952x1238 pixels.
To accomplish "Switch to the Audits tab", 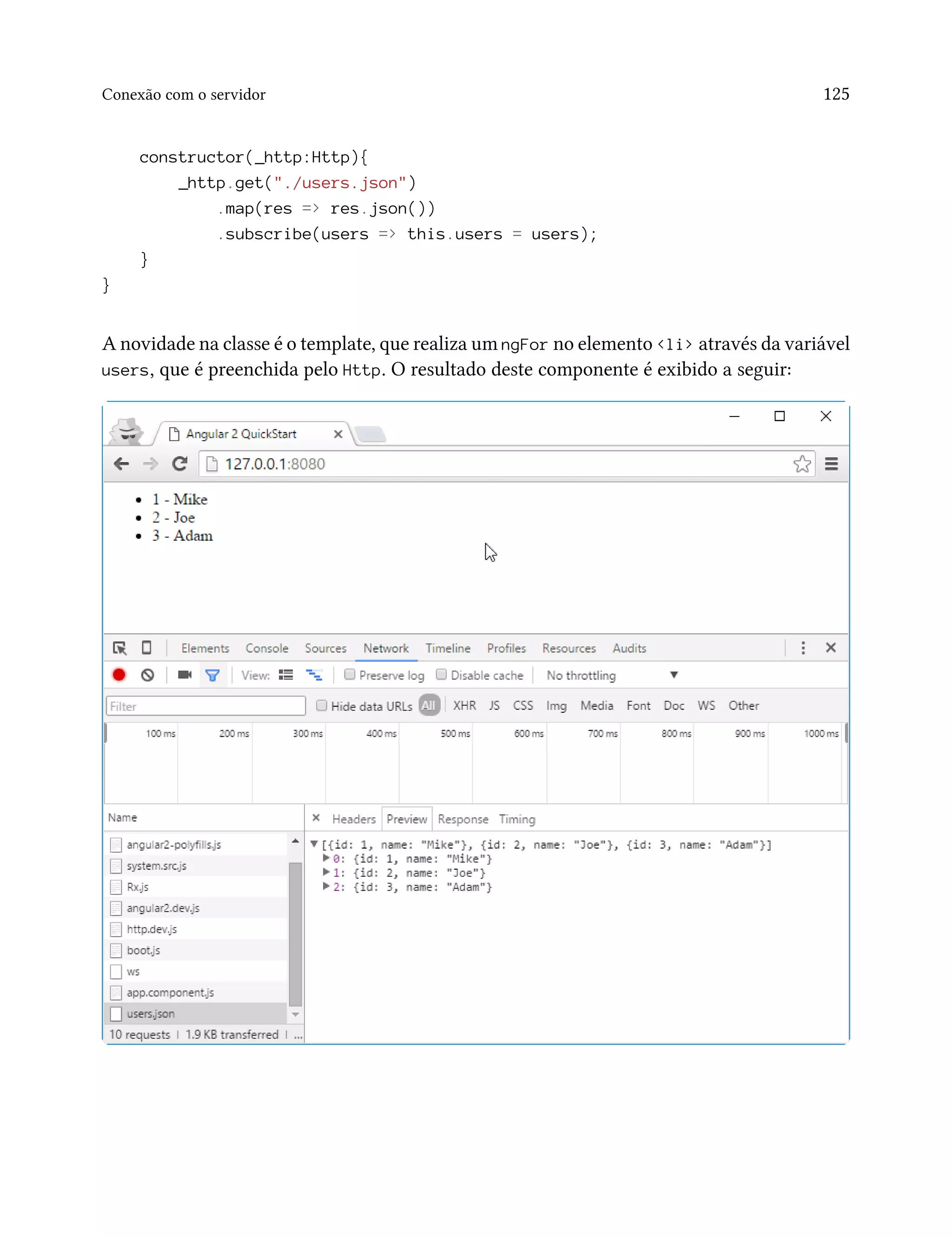I will click(629, 648).
